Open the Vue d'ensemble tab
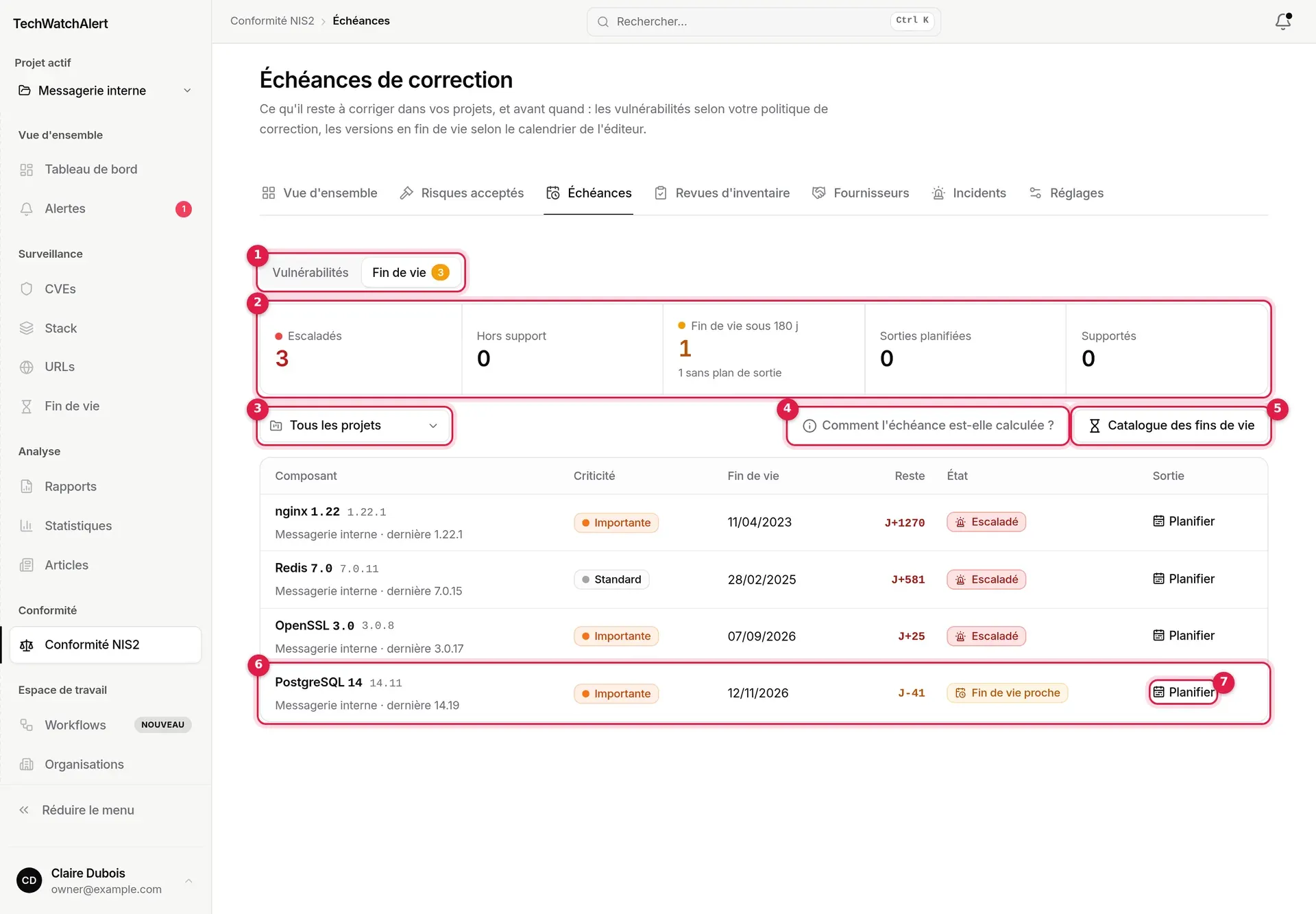Screen dimensions: 1316x914 coord(319,193)
